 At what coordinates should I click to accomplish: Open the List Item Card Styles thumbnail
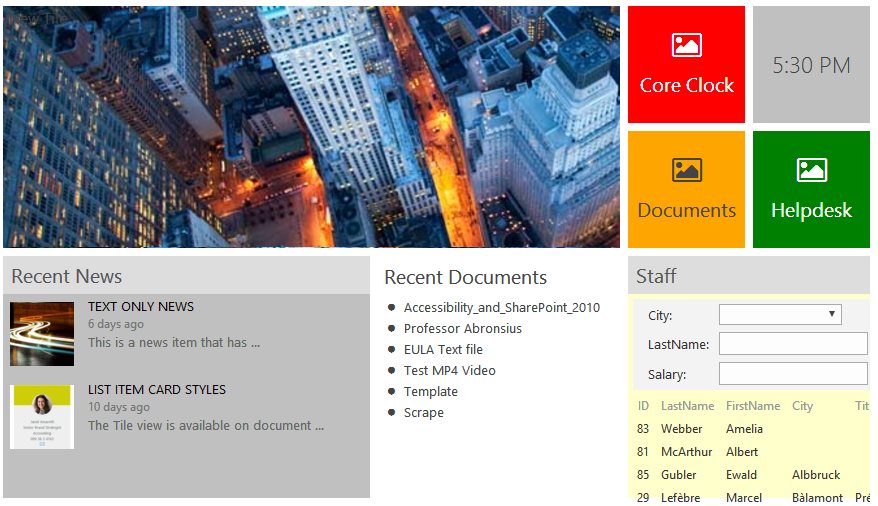coord(42,417)
